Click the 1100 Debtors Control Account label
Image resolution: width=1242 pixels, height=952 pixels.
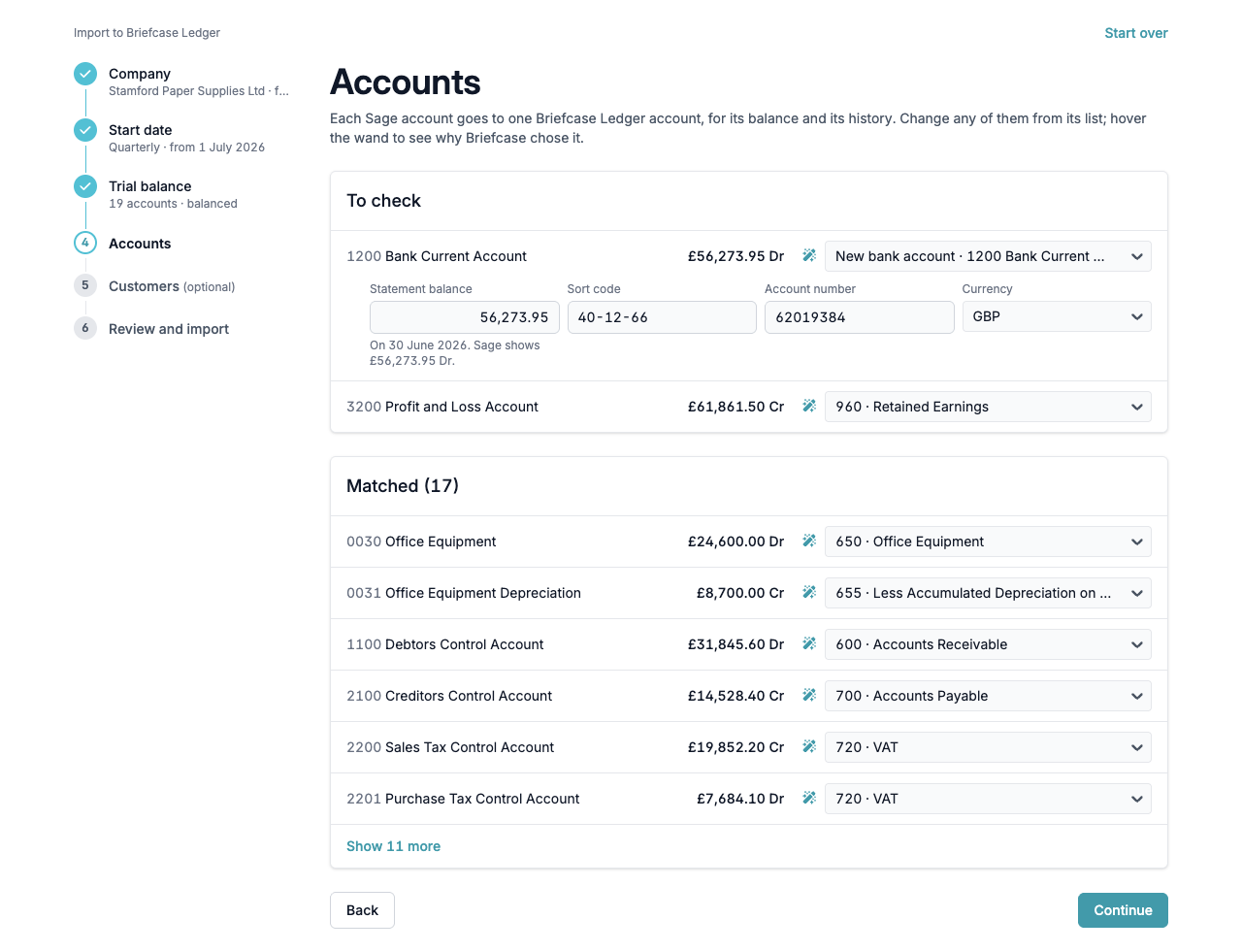point(444,644)
